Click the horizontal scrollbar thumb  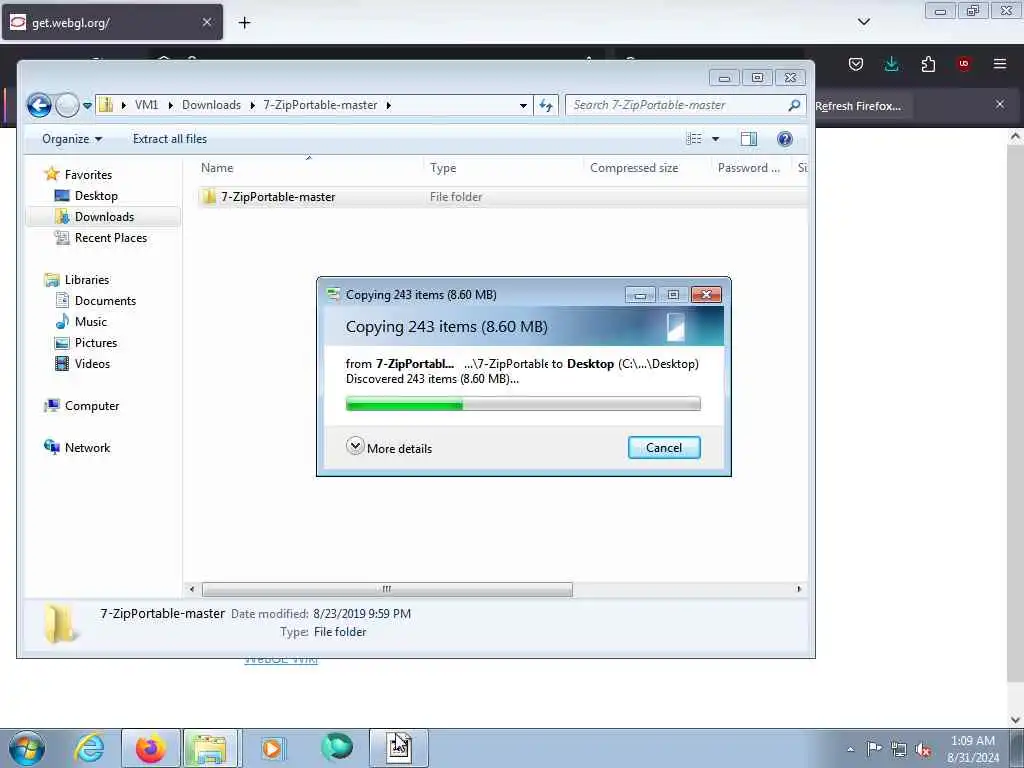[387, 589]
